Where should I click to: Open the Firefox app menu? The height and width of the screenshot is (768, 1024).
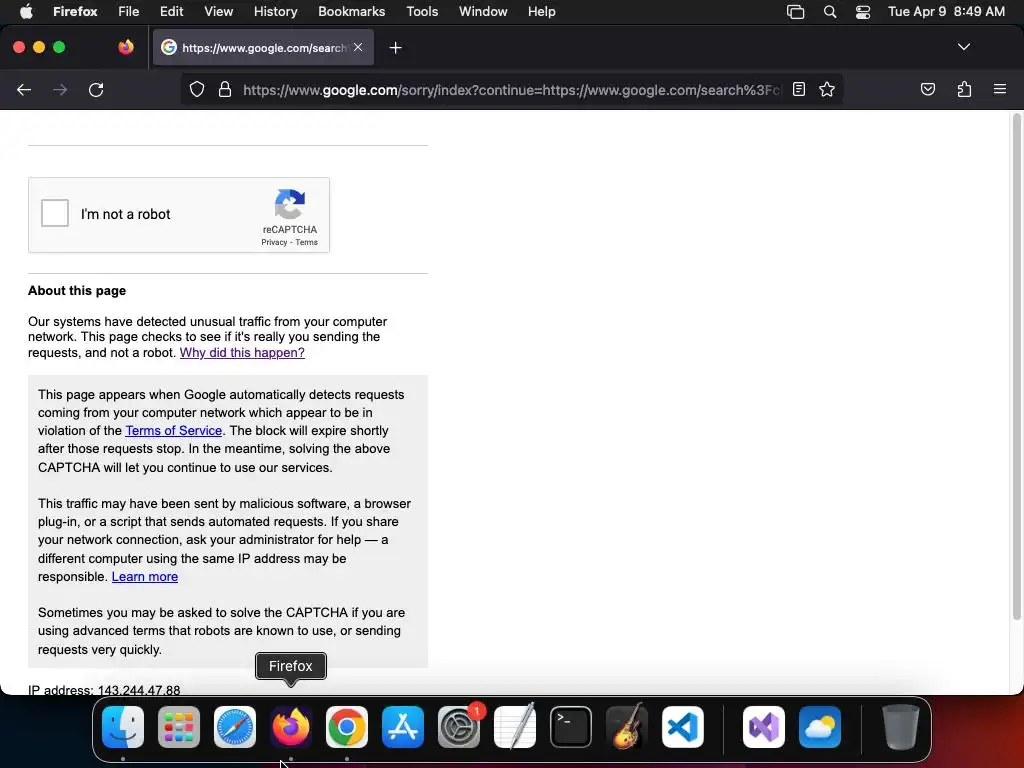[x=75, y=11]
